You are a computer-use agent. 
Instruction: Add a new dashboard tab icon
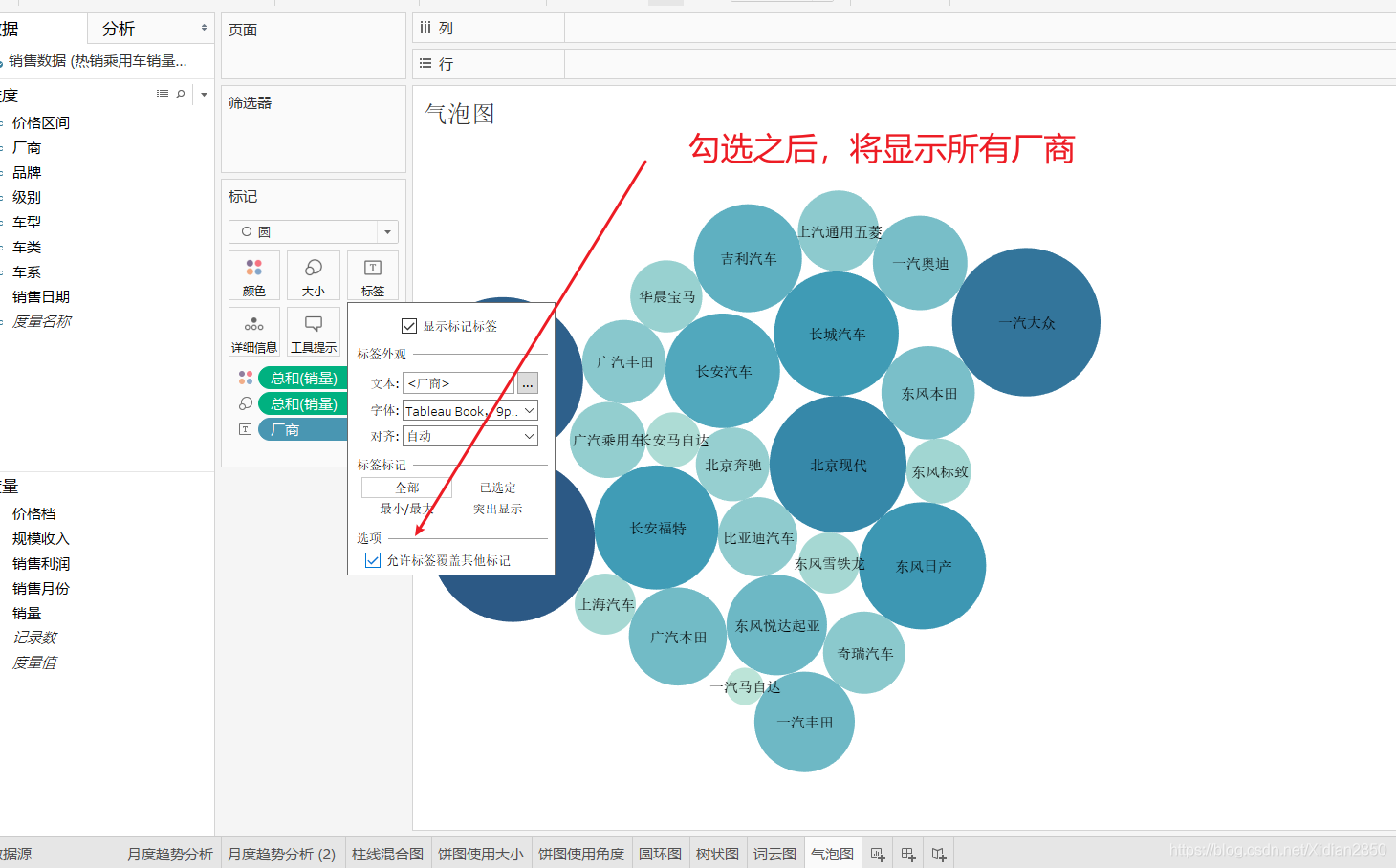point(908,854)
